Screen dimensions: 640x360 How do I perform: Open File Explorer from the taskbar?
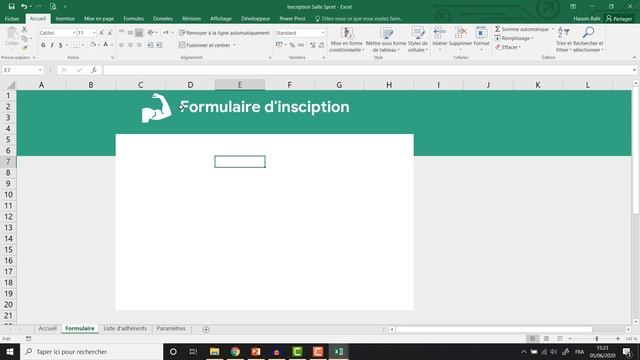[214, 351]
